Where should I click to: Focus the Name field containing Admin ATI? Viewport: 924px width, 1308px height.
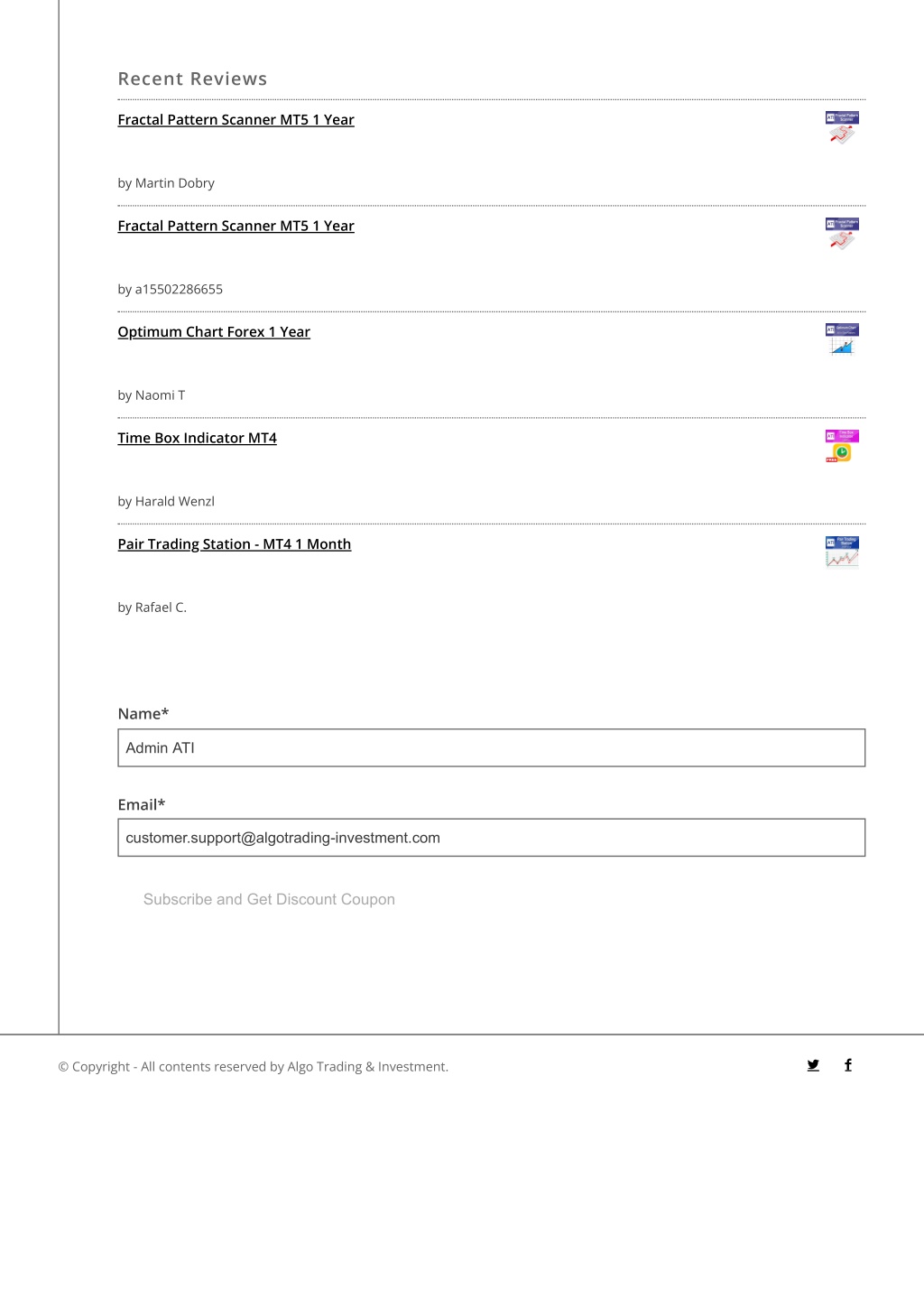pos(491,747)
